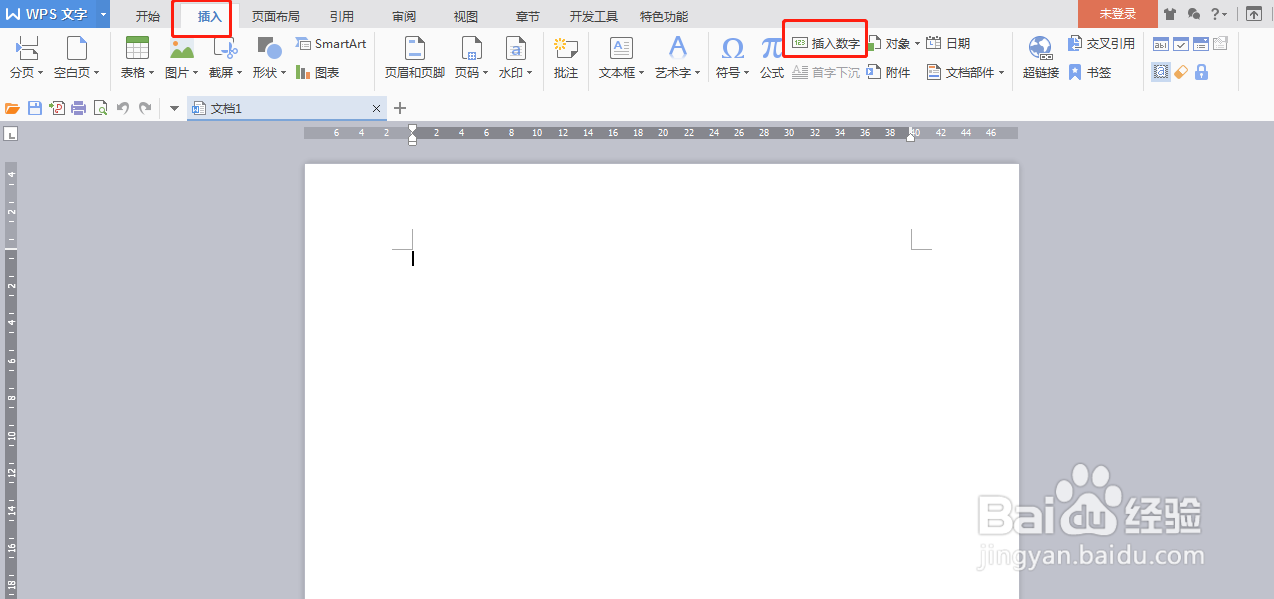Click the 艺术字 word art icon
1274x599 pixels.
[x=678, y=47]
